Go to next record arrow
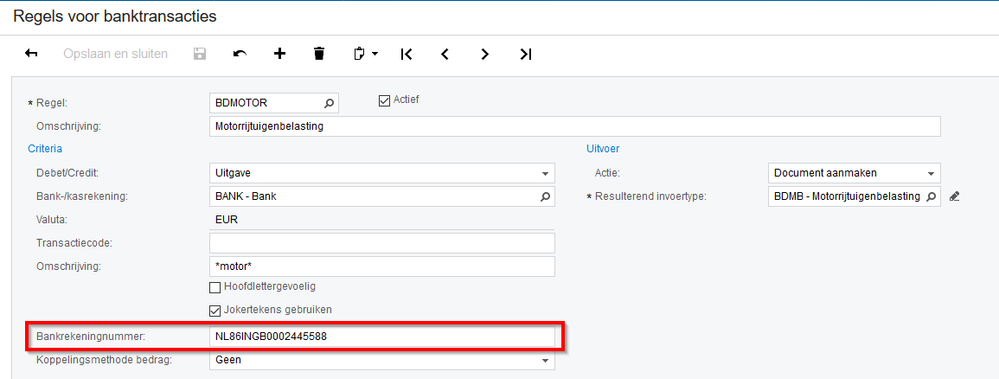 click(x=485, y=54)
